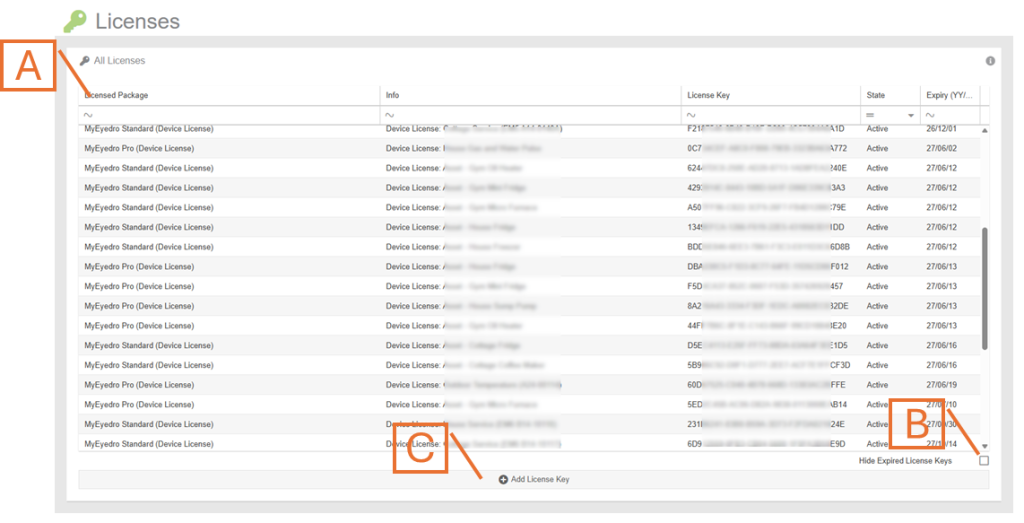Select license key ending in 3A3
This screenshot has height=523, width=1024.
coord(766,188)
